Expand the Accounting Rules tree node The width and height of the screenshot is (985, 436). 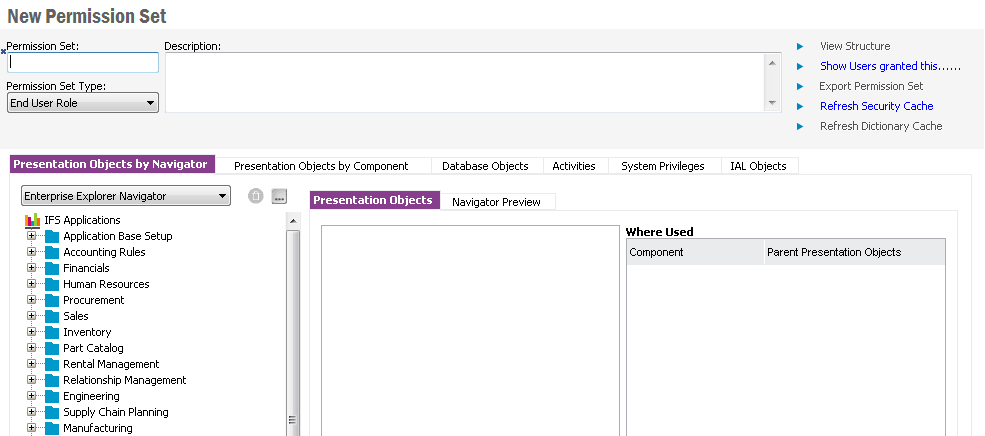click(32, 252)
